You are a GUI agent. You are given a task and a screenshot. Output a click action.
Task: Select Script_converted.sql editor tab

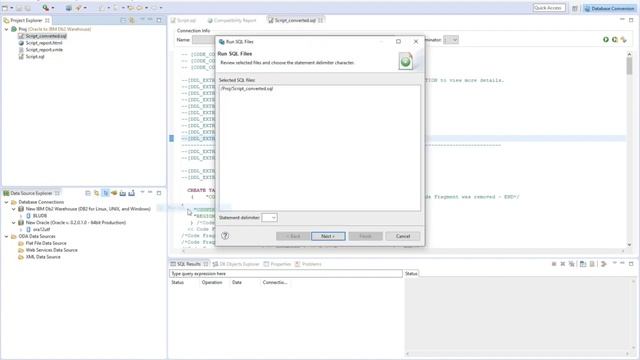click(296, 20)
